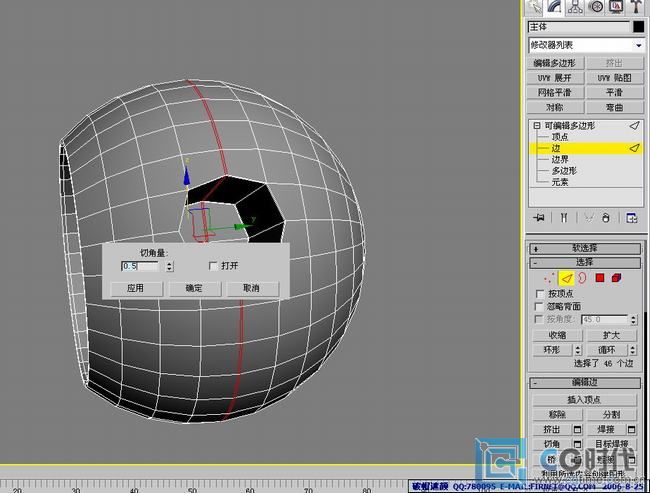Click the object name field 主体
Viewport: 650px width, 493px height.
coord(579,27)
